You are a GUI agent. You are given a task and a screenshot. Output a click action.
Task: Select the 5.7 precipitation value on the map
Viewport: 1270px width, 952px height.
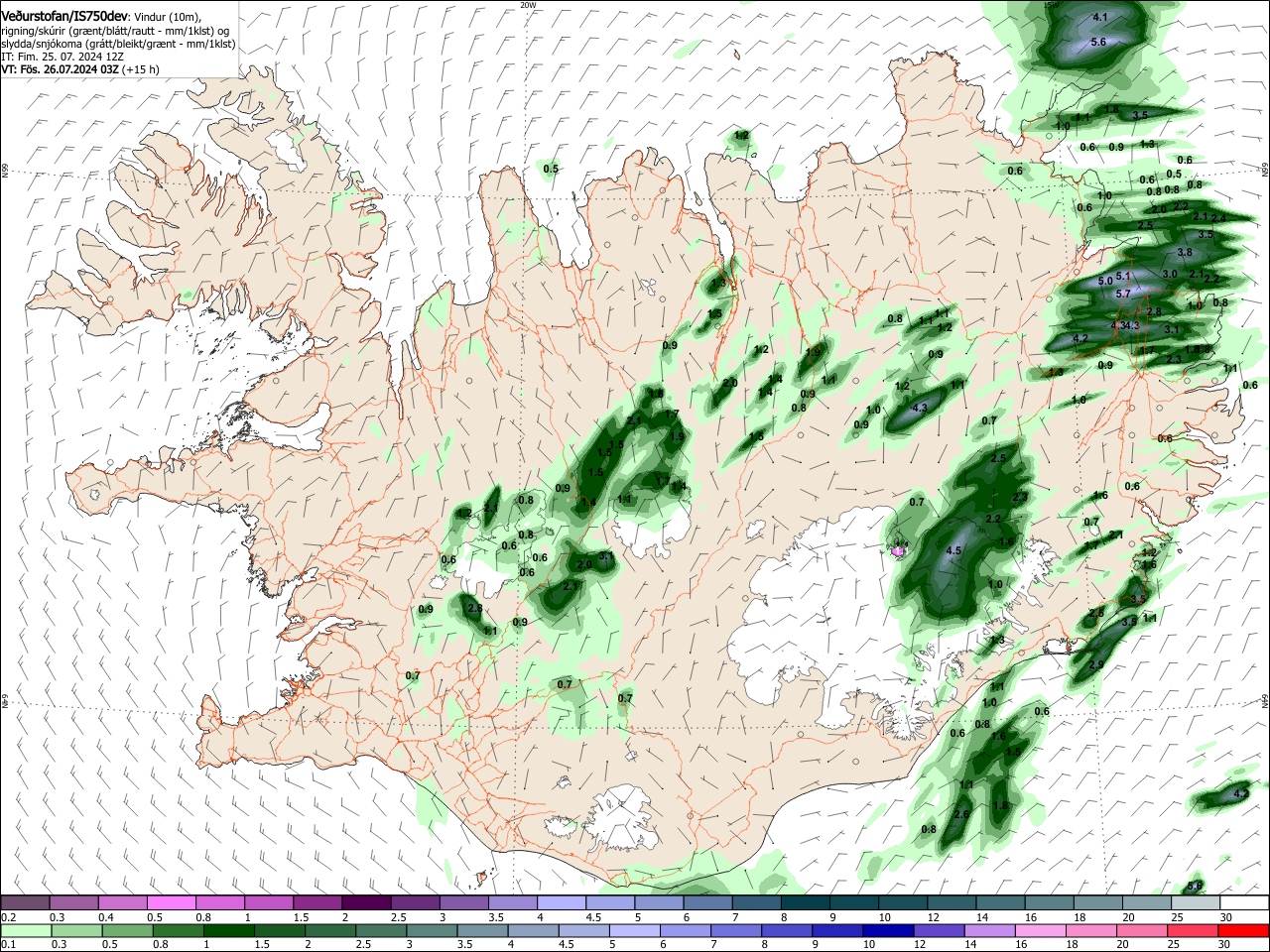click(x=1123, y=294)
